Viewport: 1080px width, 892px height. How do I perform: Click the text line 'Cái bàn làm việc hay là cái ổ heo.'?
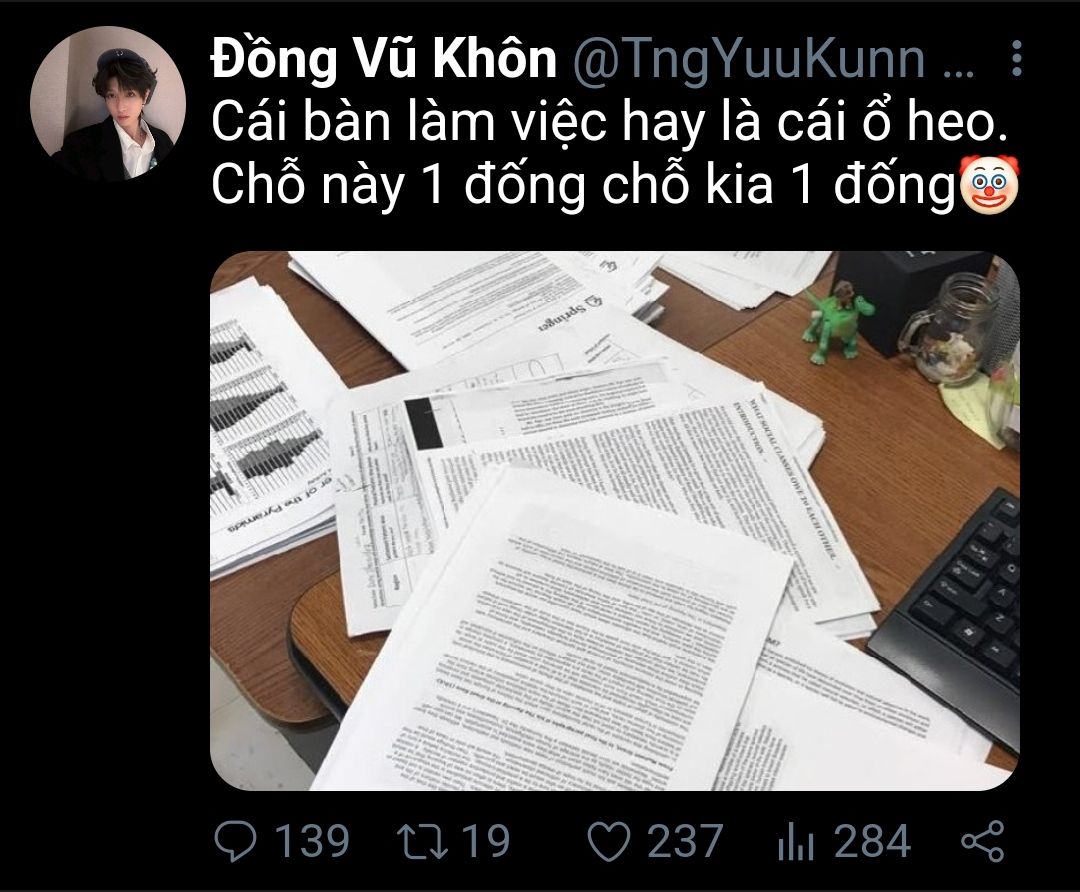pos(610,122)
